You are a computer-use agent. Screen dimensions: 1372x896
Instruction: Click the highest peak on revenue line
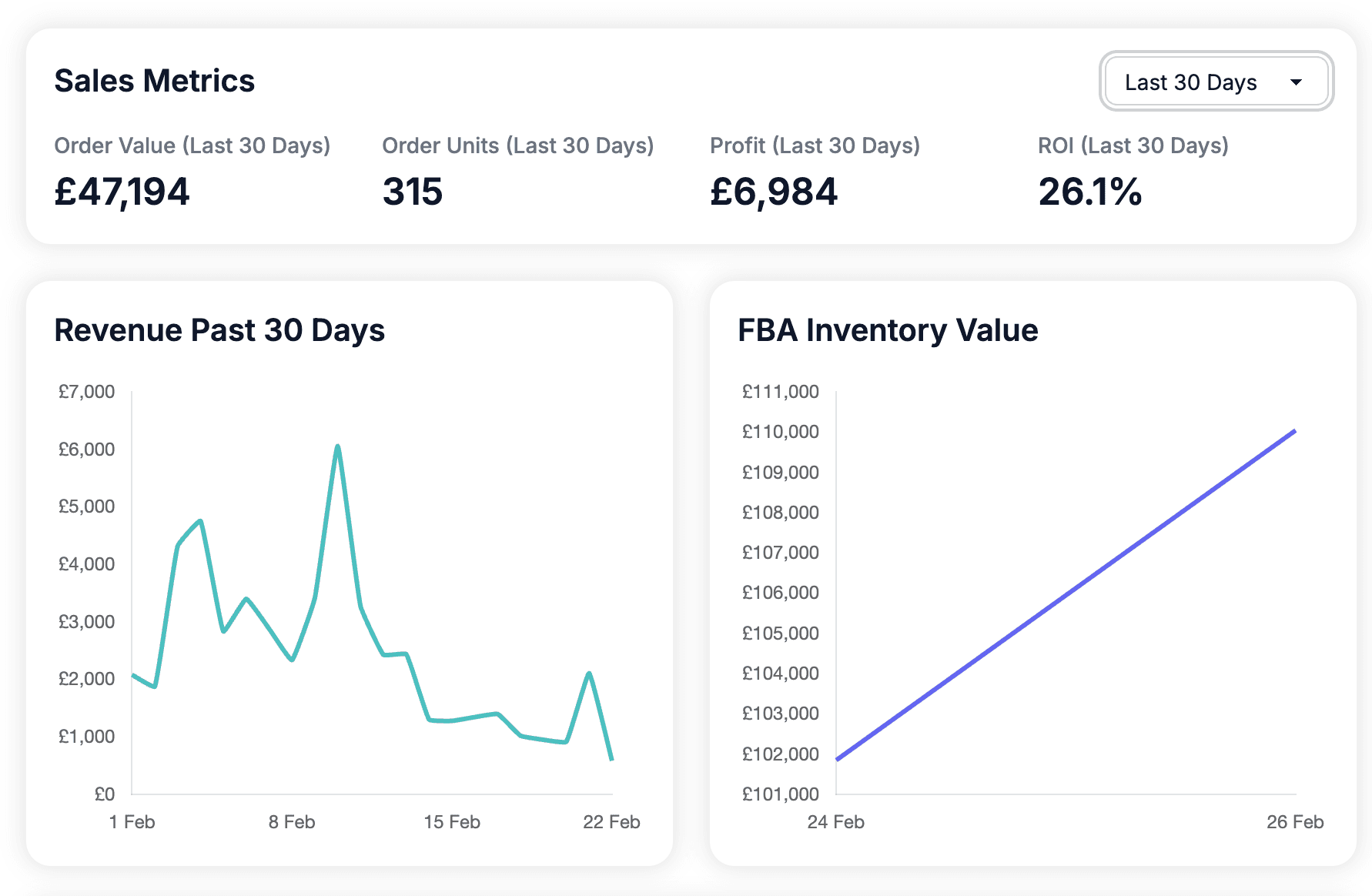pyautogui.click(x=337, y=446)
